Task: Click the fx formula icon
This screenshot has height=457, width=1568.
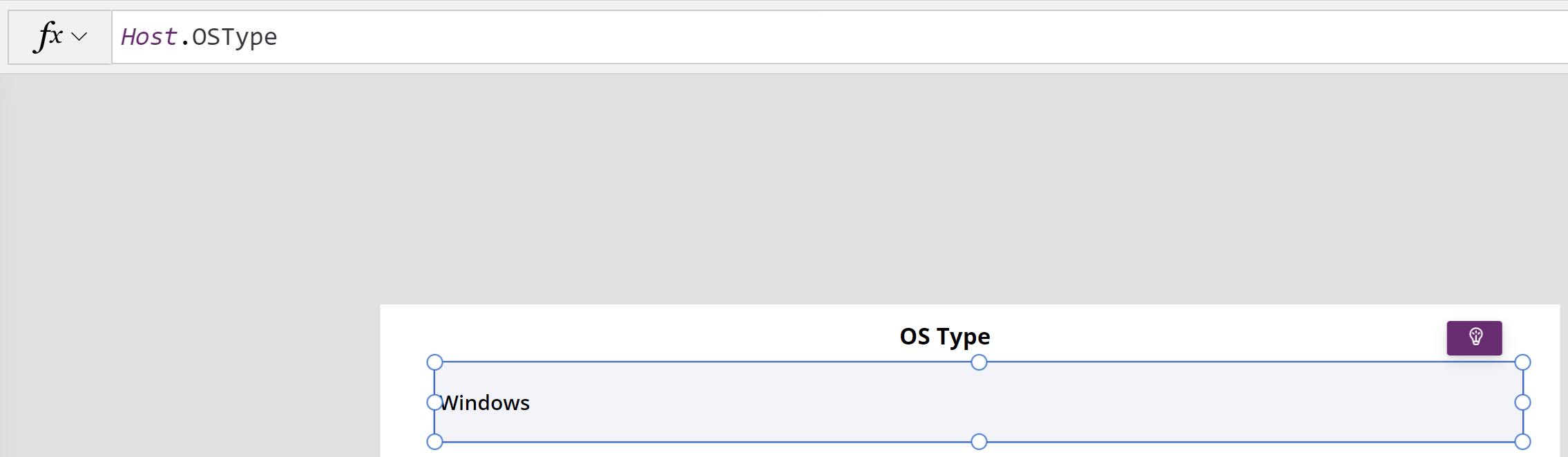Action: (x=48, y=37)
